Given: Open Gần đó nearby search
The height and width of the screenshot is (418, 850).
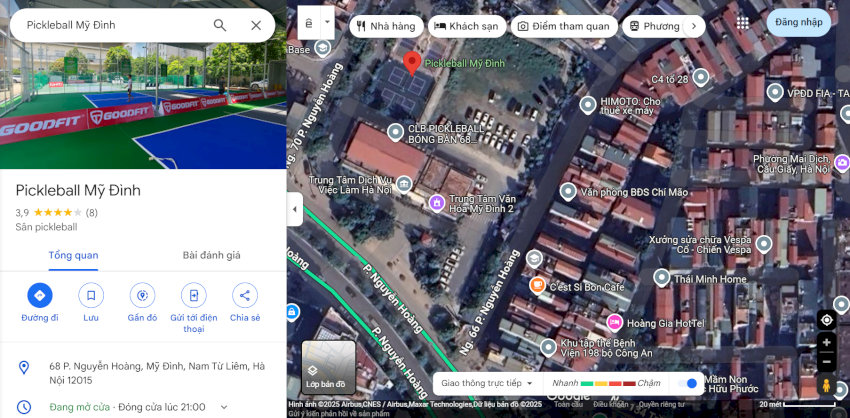Looking at the screenshot, I should click(x=142, y=296).
